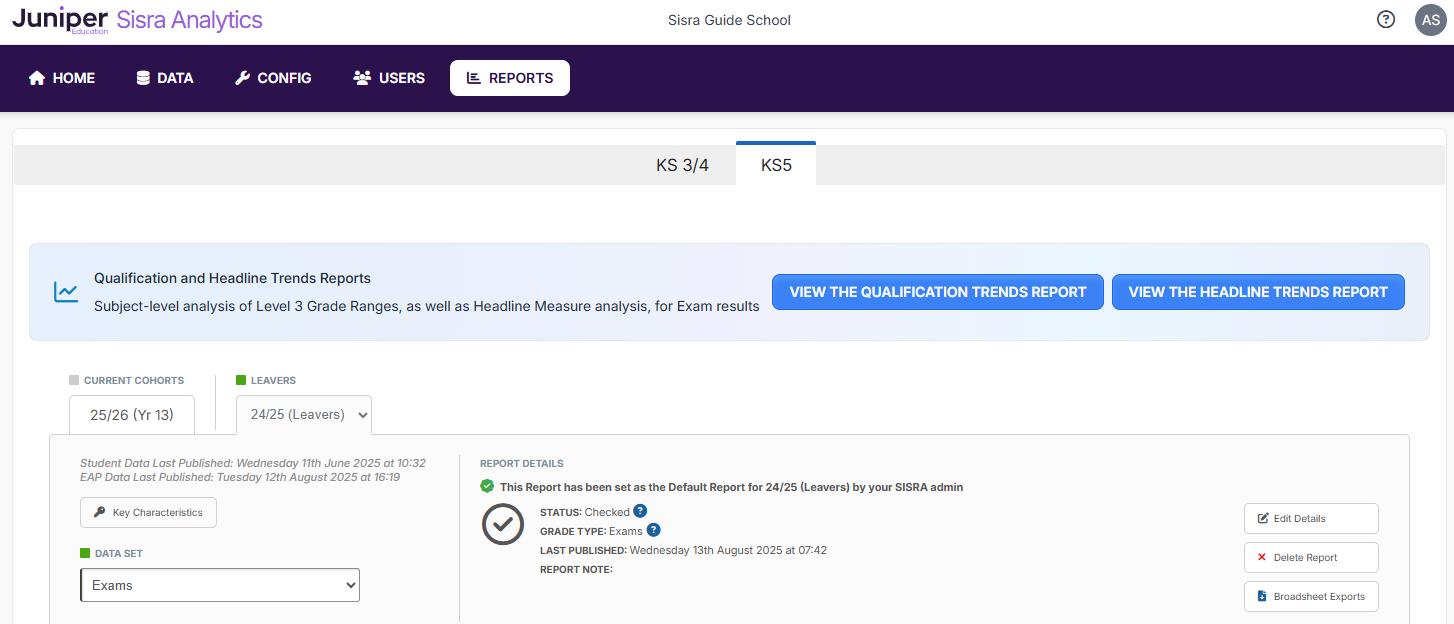
Task: View the Headline Trends Report
Action: pyautogui.click(x=1257, y=292)
